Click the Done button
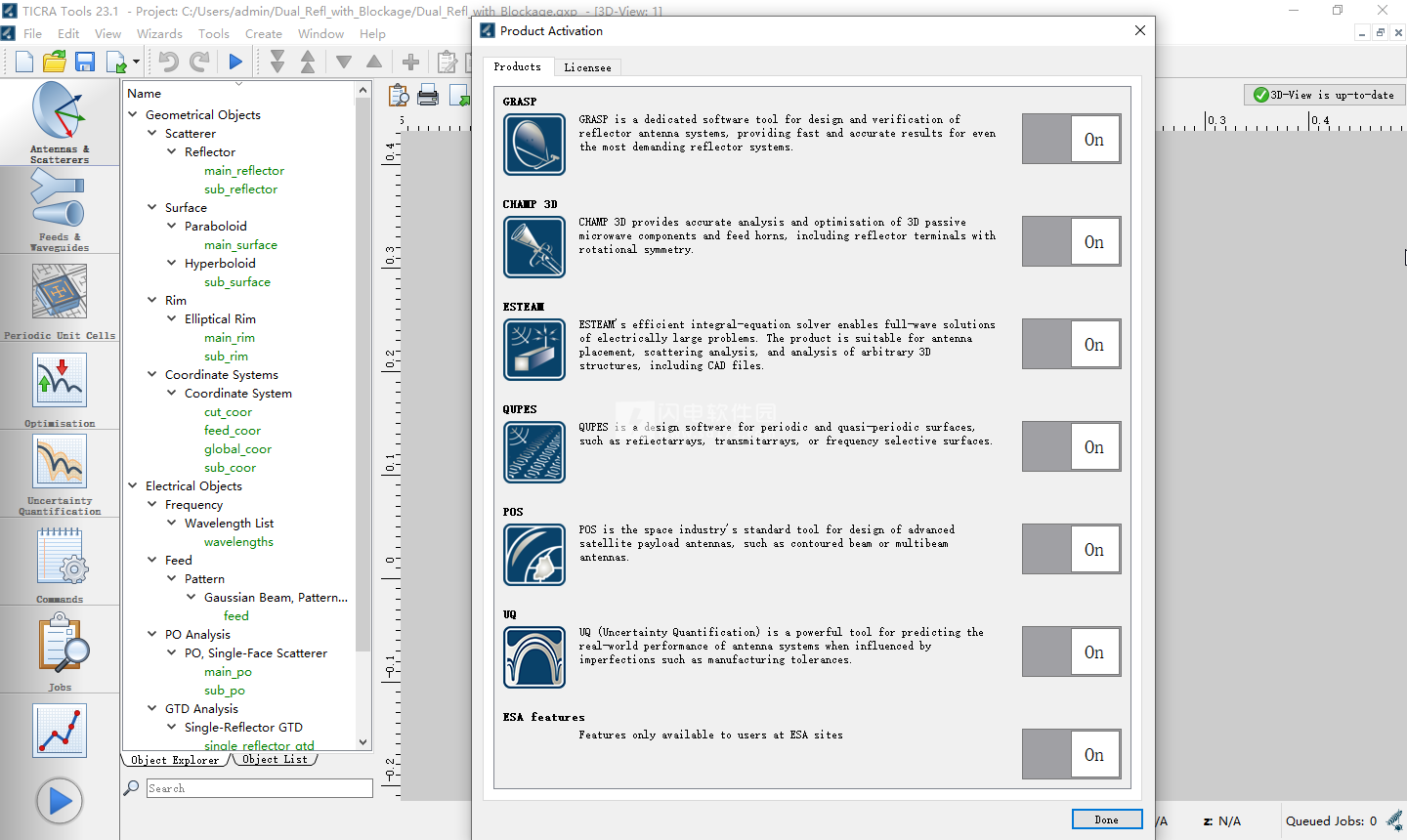Viewport: 1407px width, 840px height. click(1107, 819)
